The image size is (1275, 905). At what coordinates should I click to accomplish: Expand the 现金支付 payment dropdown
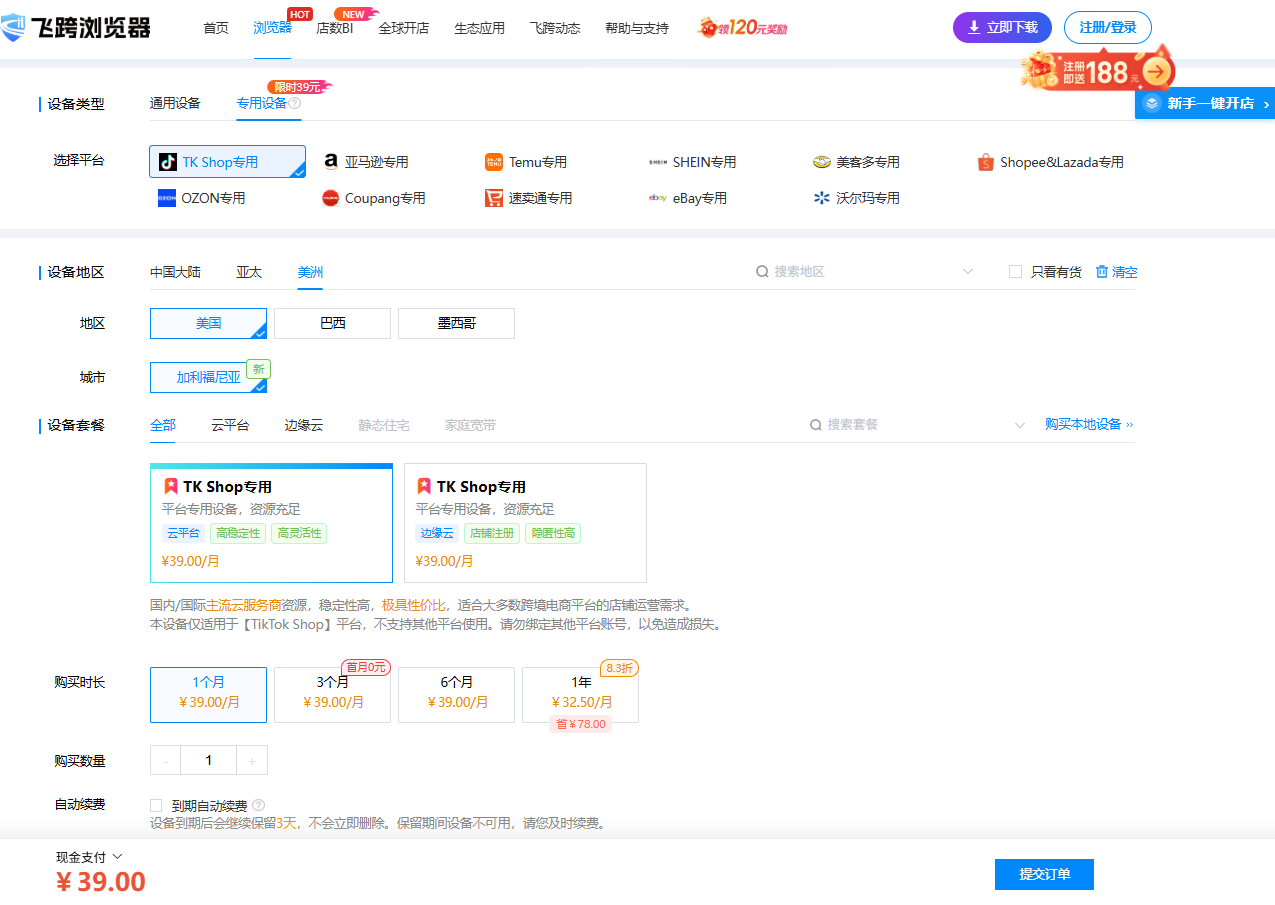point(118,856)
